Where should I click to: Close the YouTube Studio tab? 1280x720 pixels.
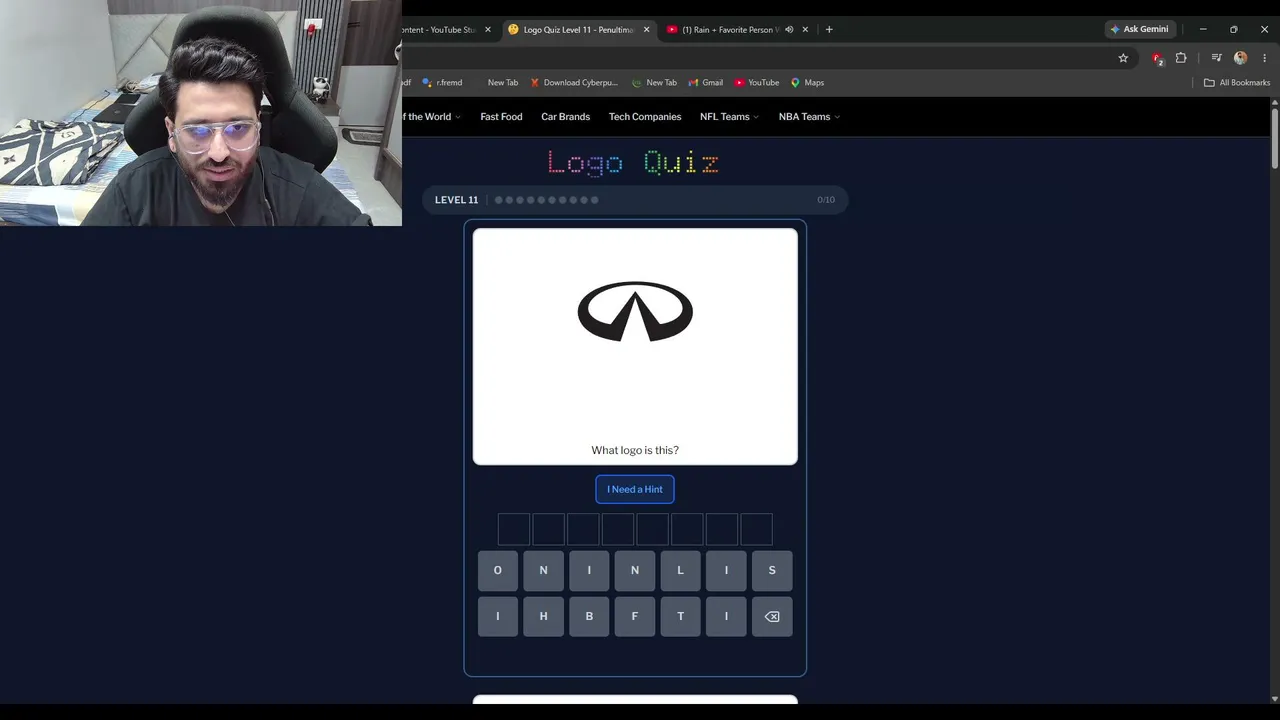pyautogui.click(x=488, y=30)
